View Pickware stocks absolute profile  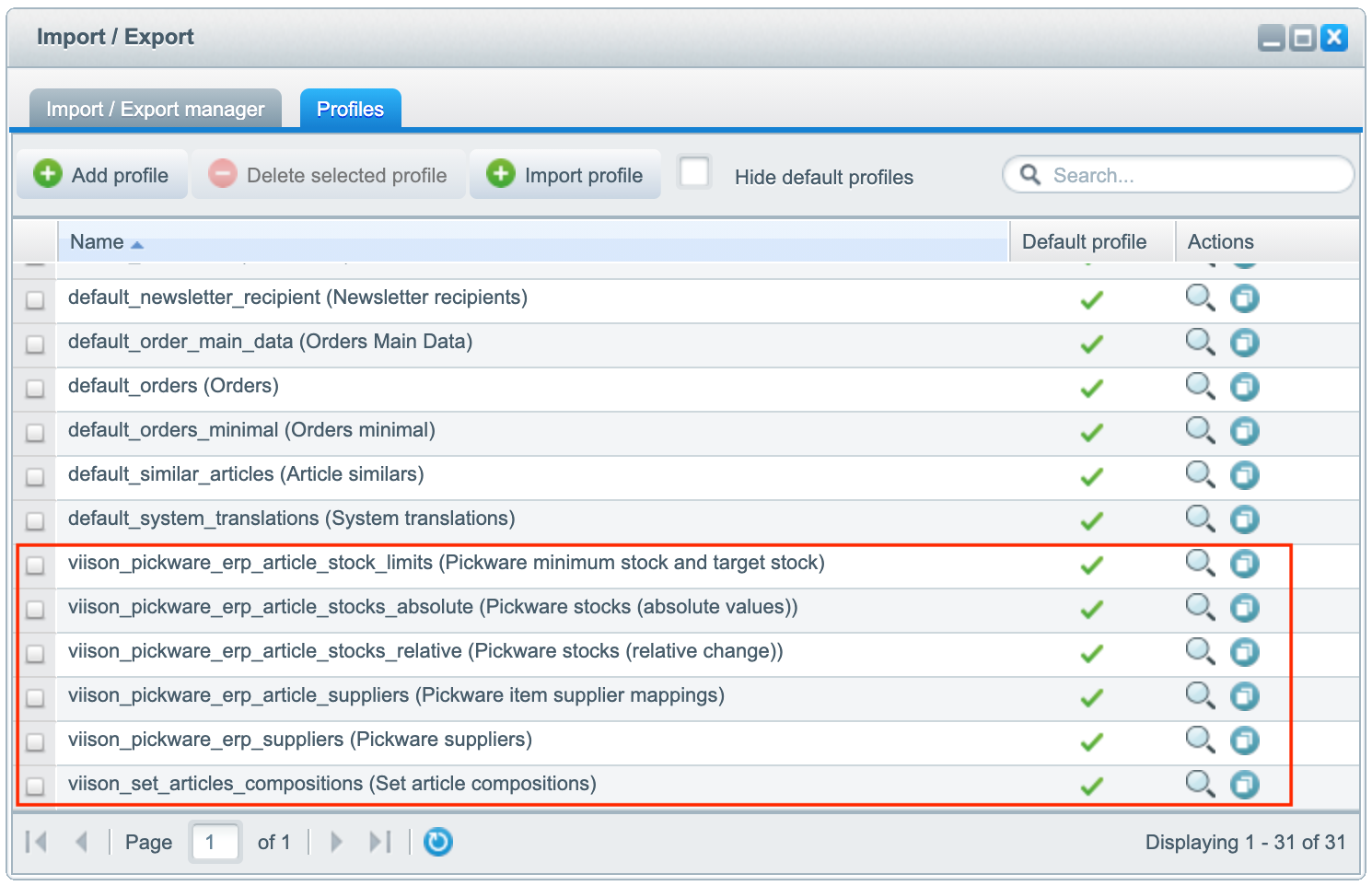pyautogui.click(x=1200, y=608)
